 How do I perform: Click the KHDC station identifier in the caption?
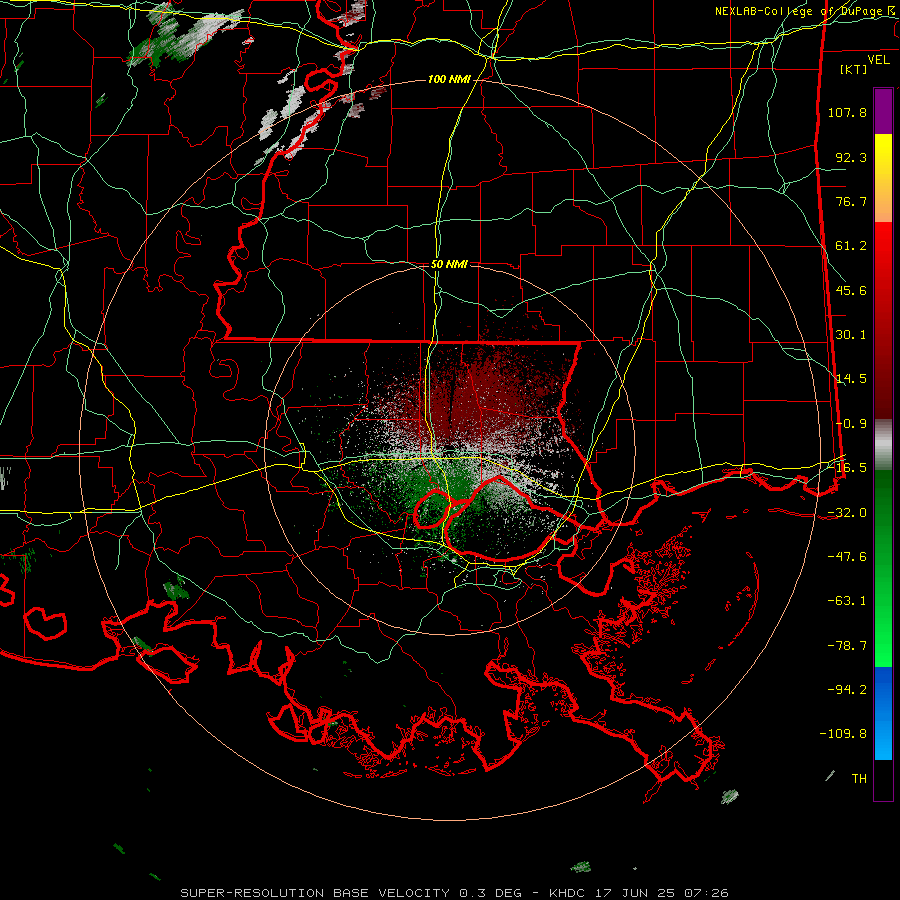[x=568, y=893]
